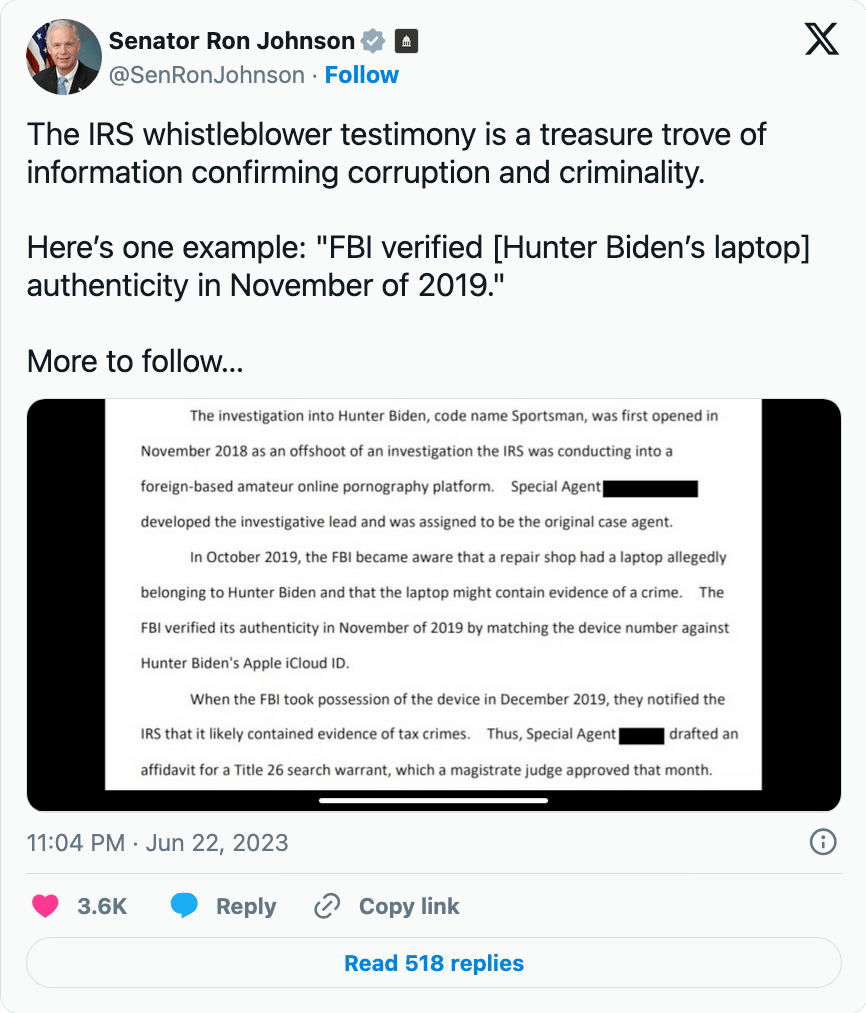Click the "More to follow…" text line

[135, 361]
